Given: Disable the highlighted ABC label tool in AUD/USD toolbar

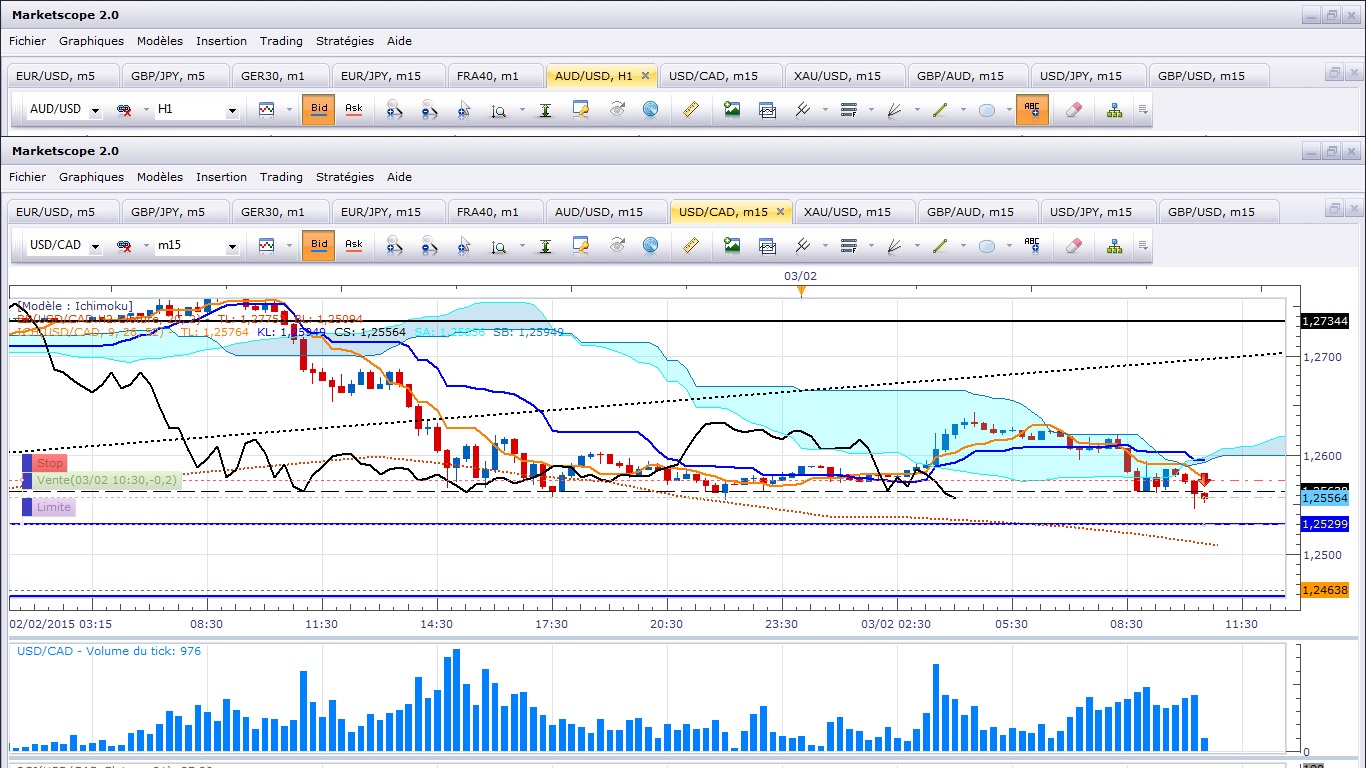Looking at the screenshot, I should pos(1032,109).
